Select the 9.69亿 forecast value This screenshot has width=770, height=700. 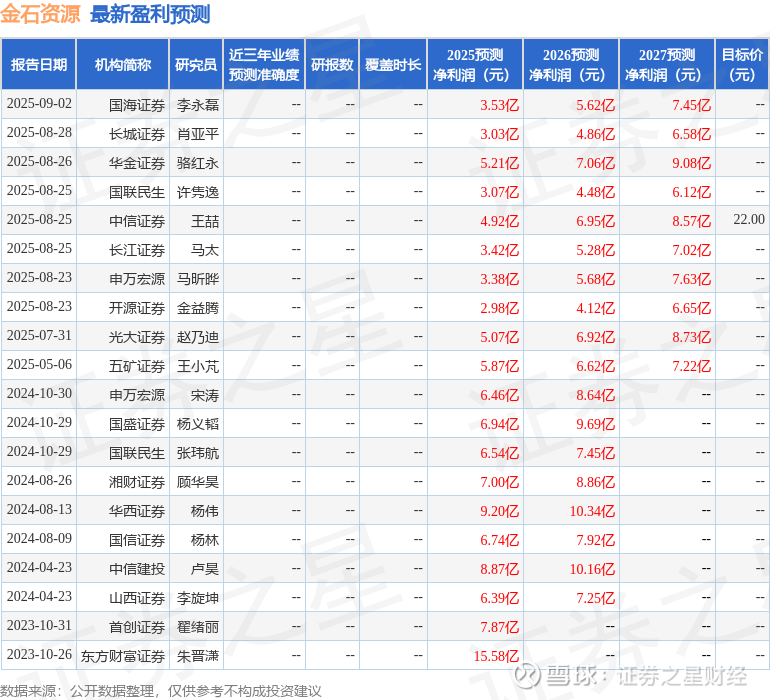596,424
